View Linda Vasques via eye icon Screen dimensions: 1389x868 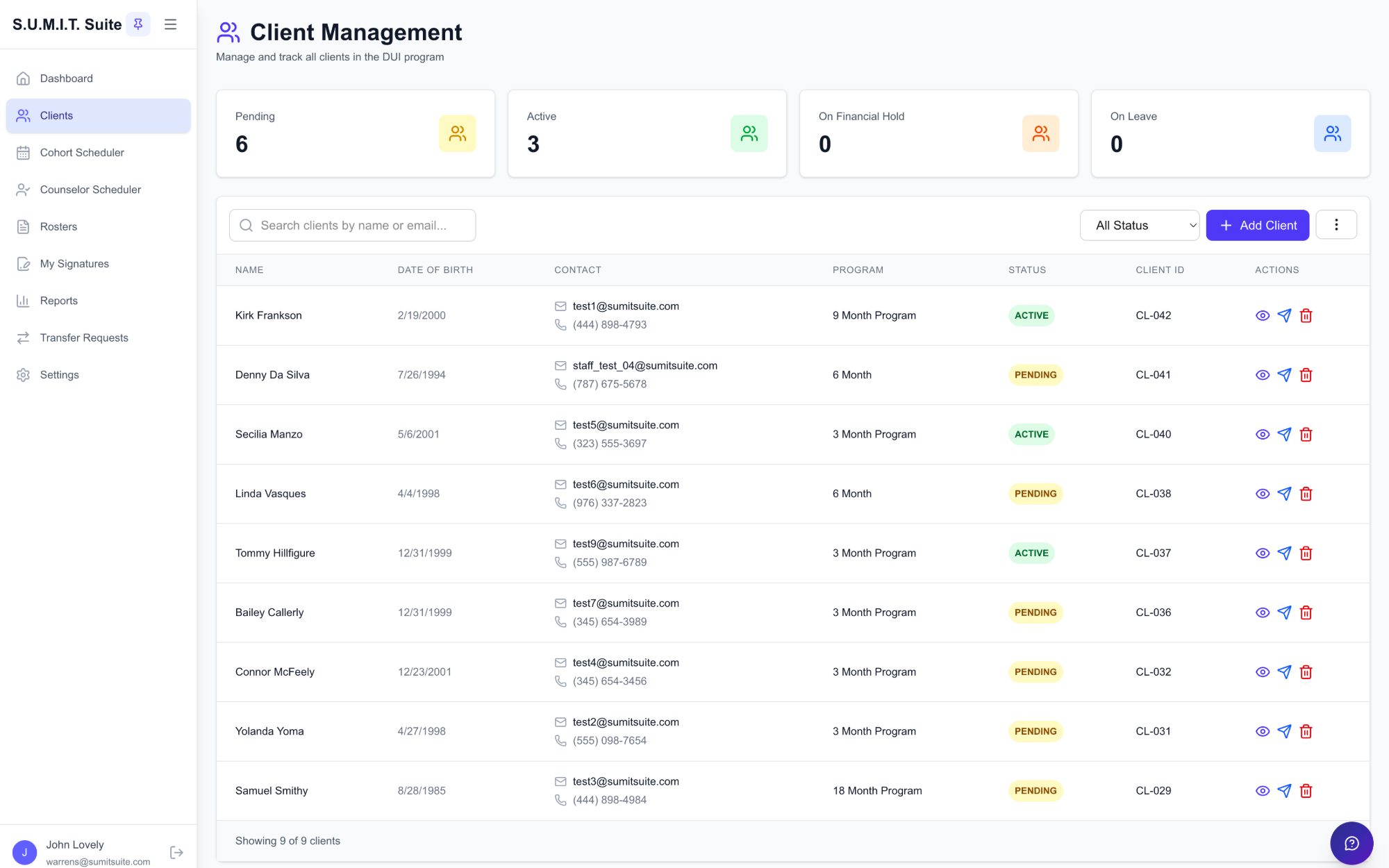pyautogui.click(x=1263, y=494)
